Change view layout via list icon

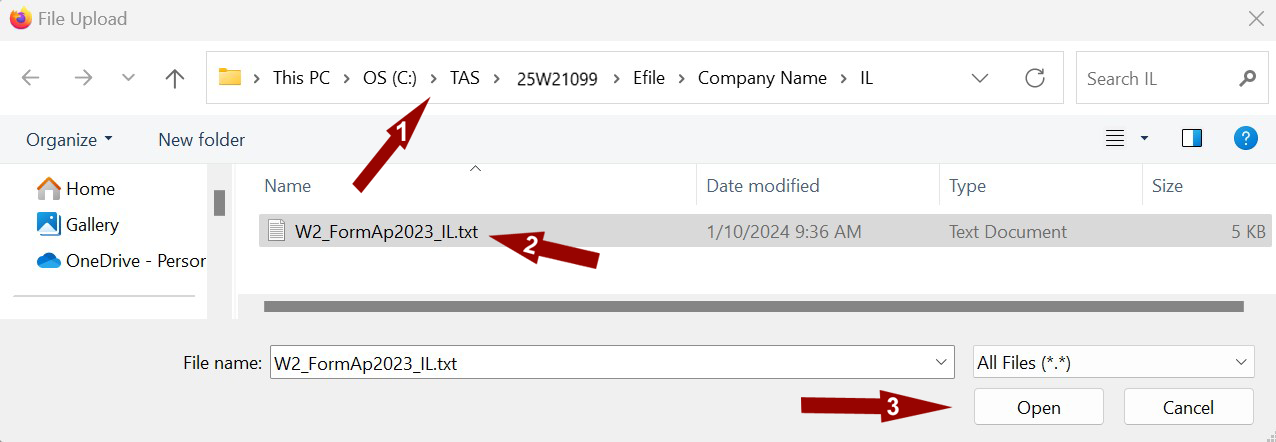[x=1115, y=138]
